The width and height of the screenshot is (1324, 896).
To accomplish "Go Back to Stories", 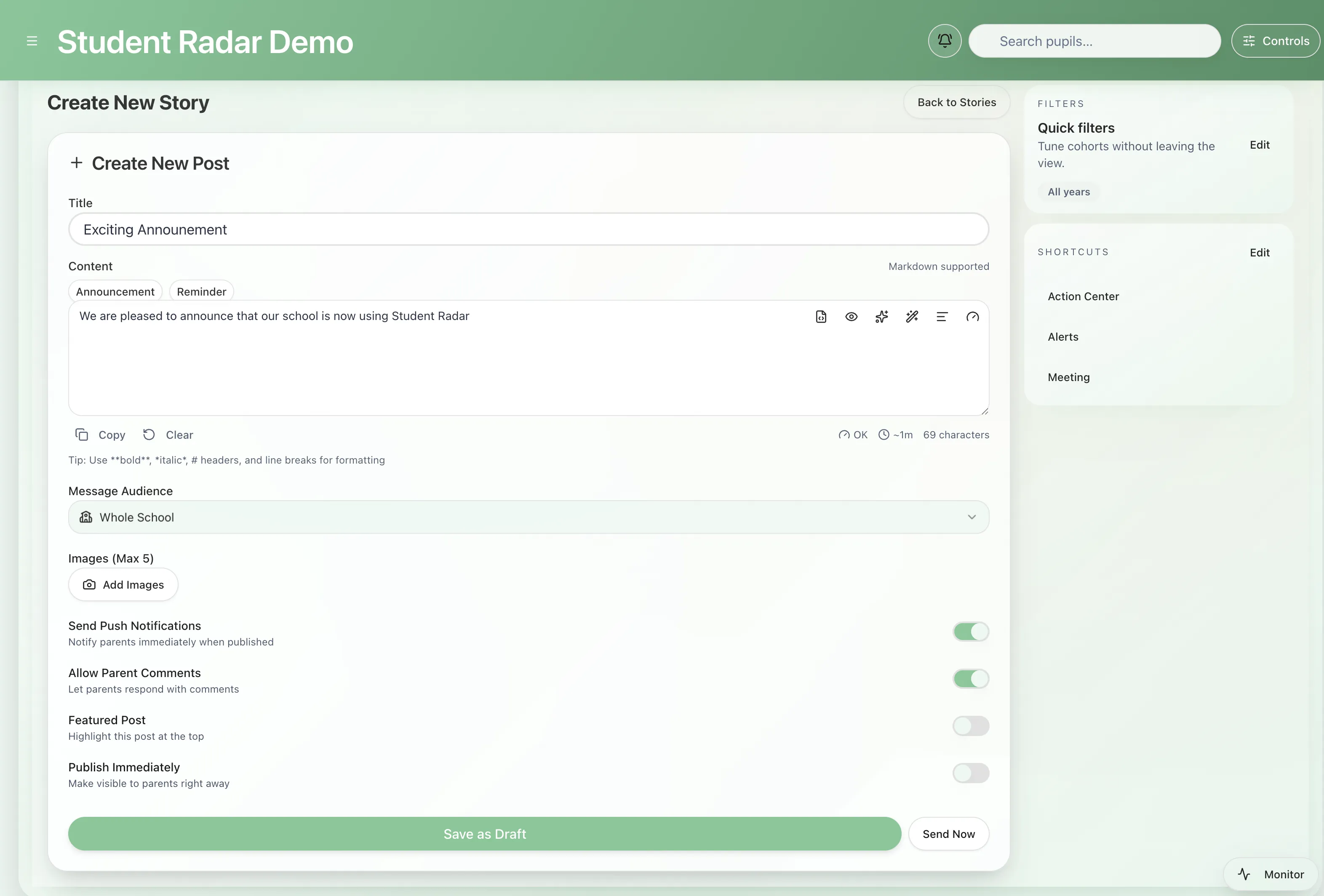I will [x=956, y=103].
